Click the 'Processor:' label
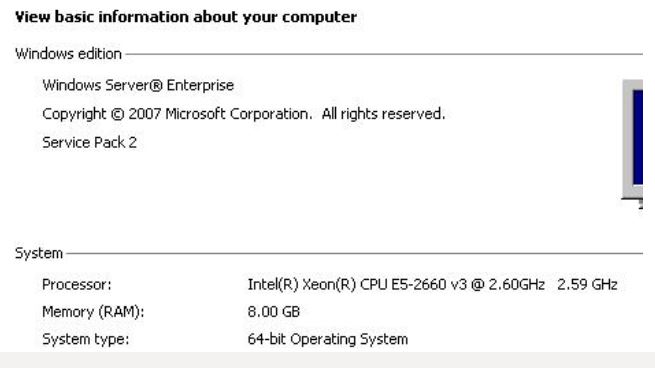 click(77, 284)
